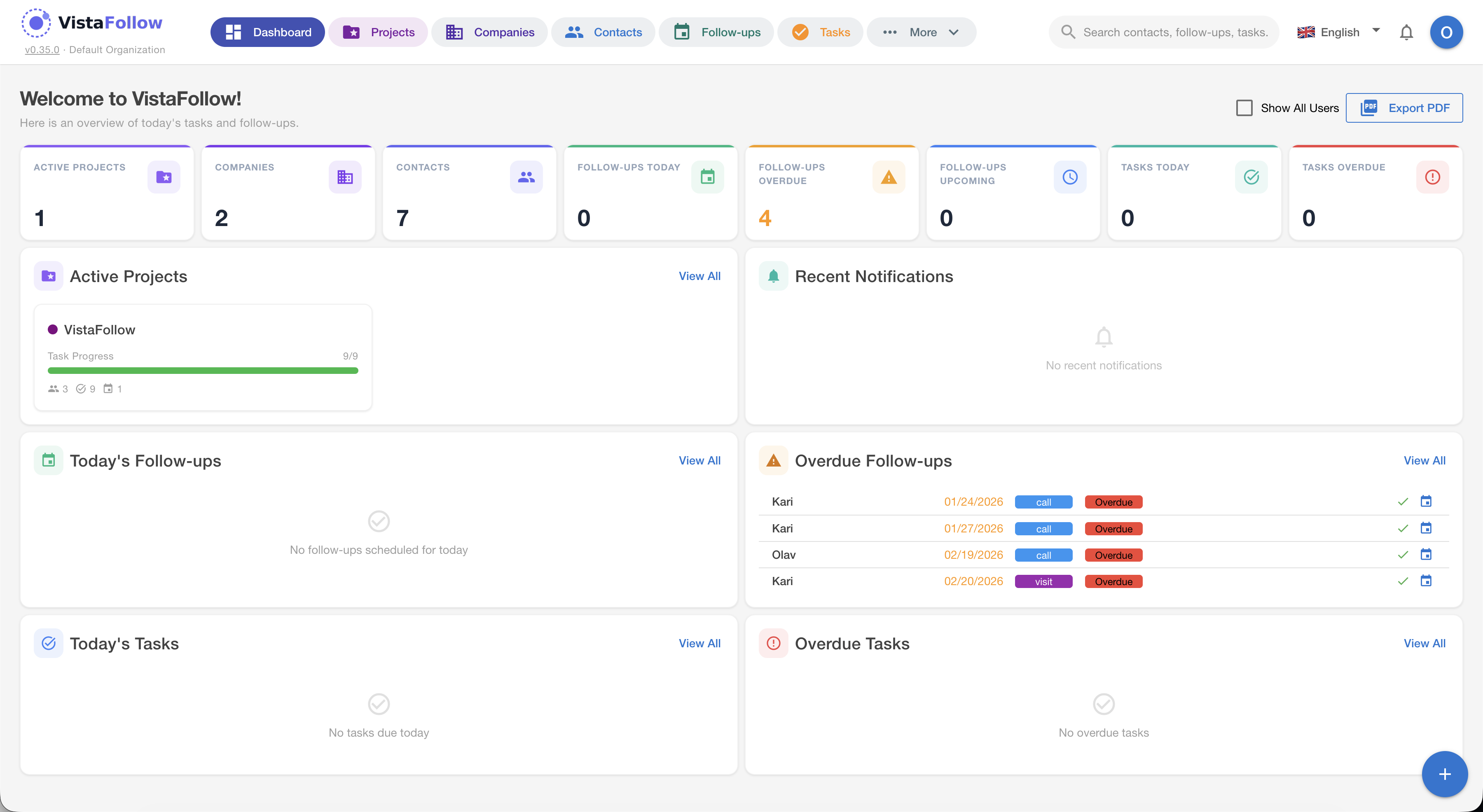Switch to the Companies tab
The image size is (1483, 812).
pyautogui.click(x=489, y=32)
